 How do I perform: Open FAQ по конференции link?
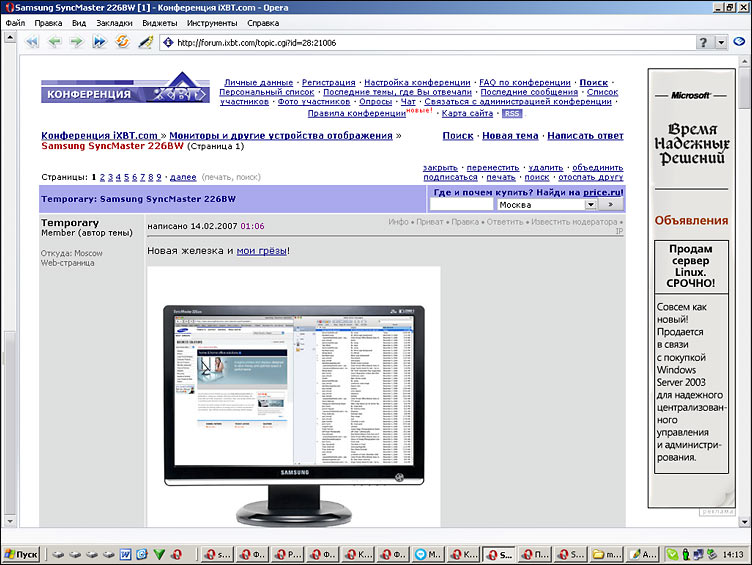pyautogui.click(x=525, y=82)
